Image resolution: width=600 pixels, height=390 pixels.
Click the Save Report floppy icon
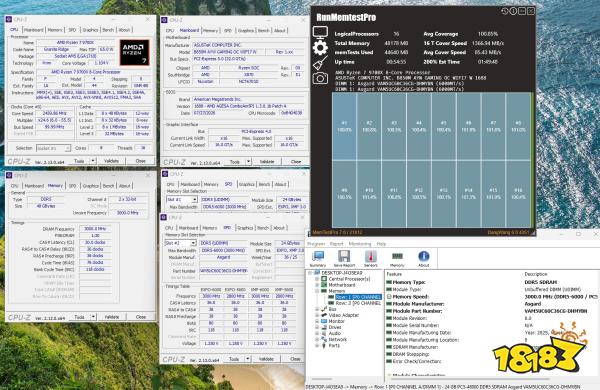point(344,259)
